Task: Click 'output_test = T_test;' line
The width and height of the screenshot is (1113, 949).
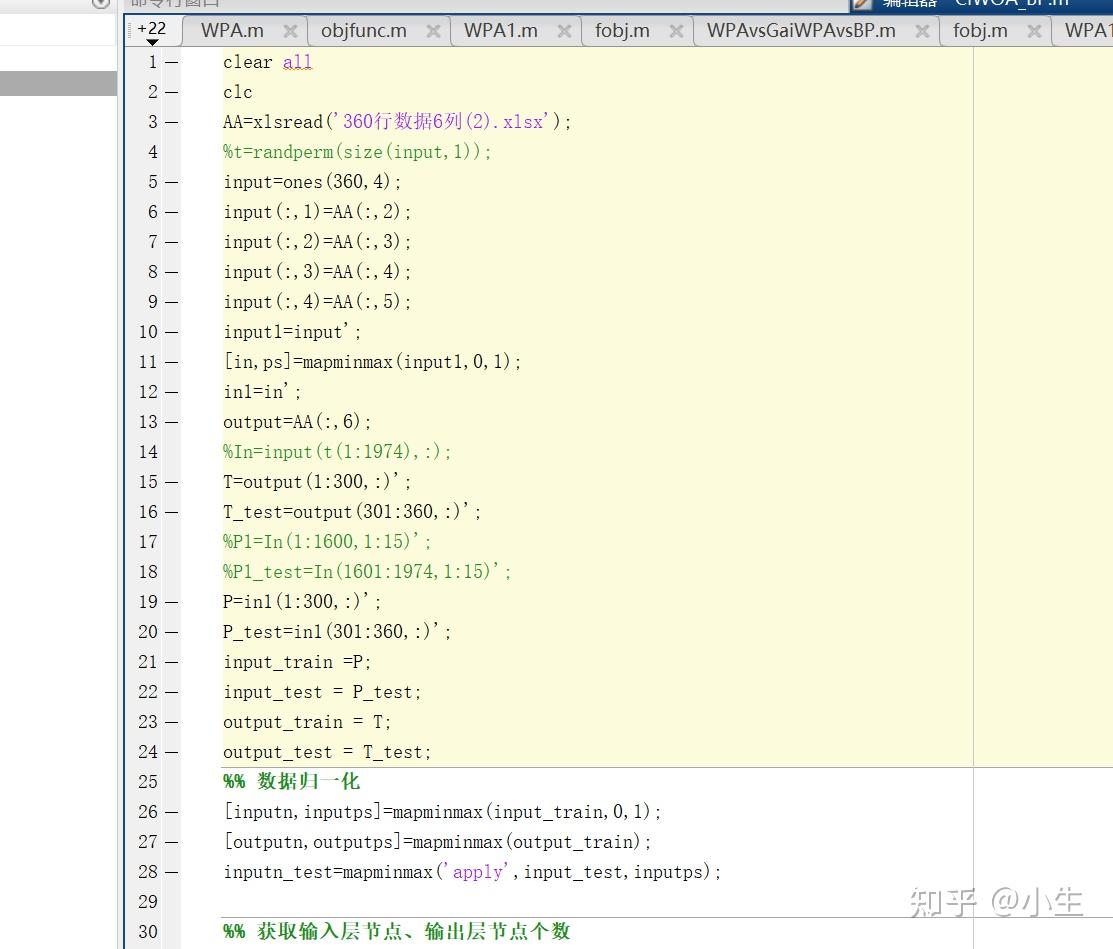Action: pyautogui.click(x=327, y=752)
